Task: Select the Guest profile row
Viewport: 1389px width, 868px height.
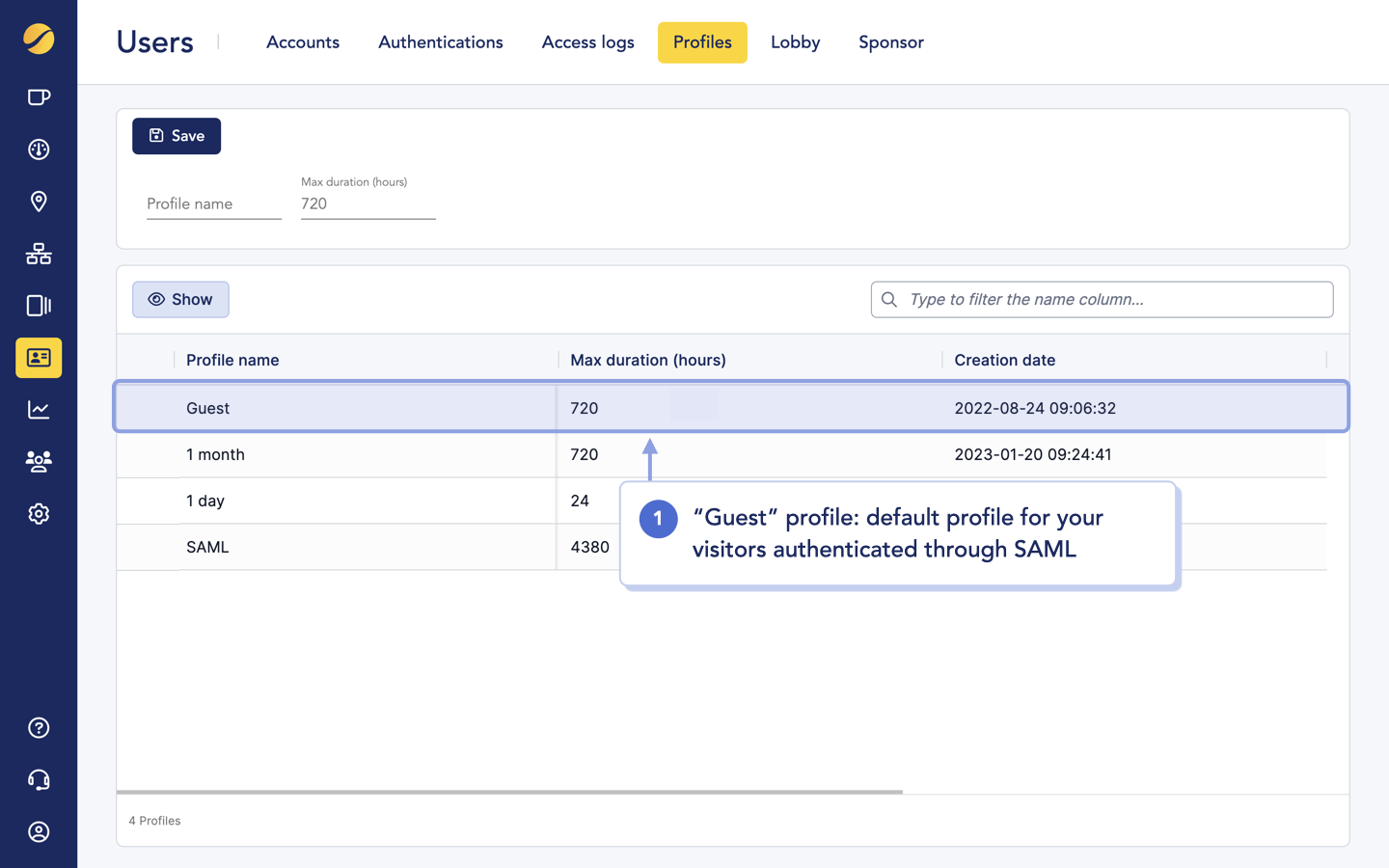Action: pyautogui.click(x=338, y=408)
